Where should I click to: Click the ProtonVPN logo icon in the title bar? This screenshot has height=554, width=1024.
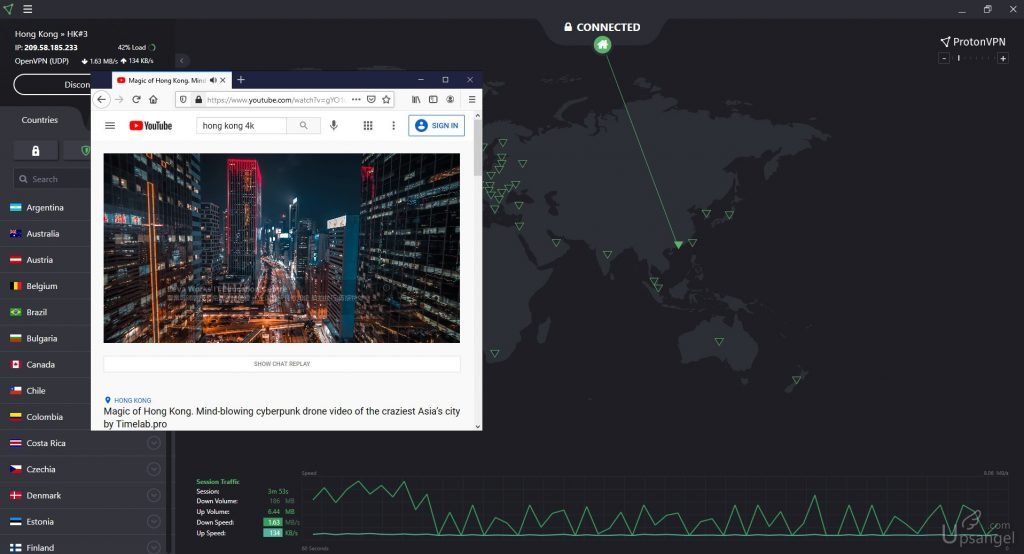[x=8, y=9]
